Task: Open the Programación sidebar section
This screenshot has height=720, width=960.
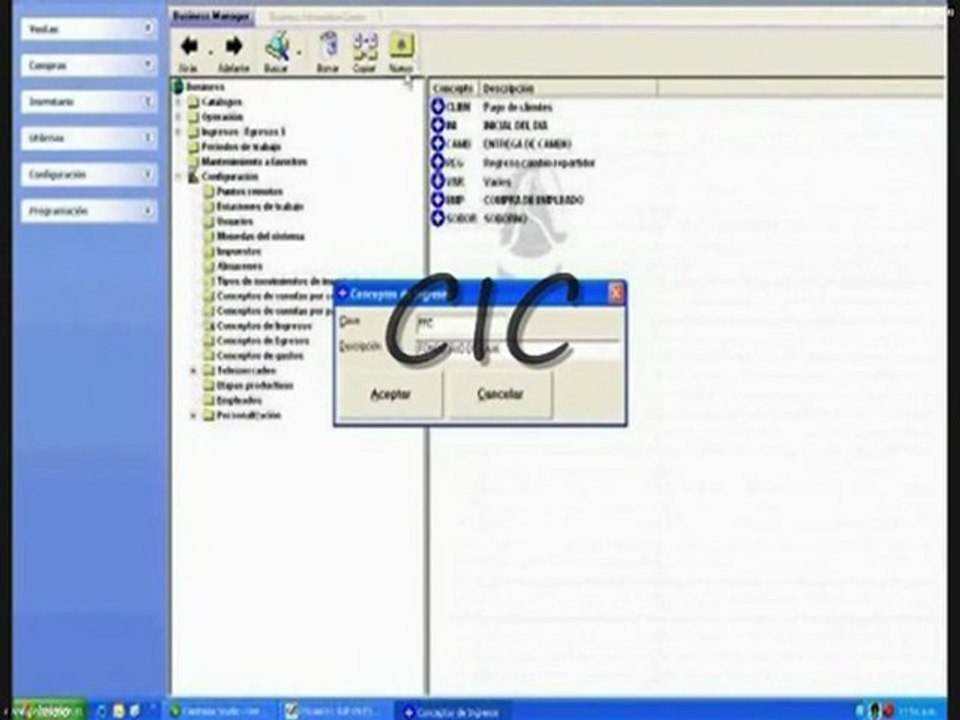Action: (x=89, y=211)
